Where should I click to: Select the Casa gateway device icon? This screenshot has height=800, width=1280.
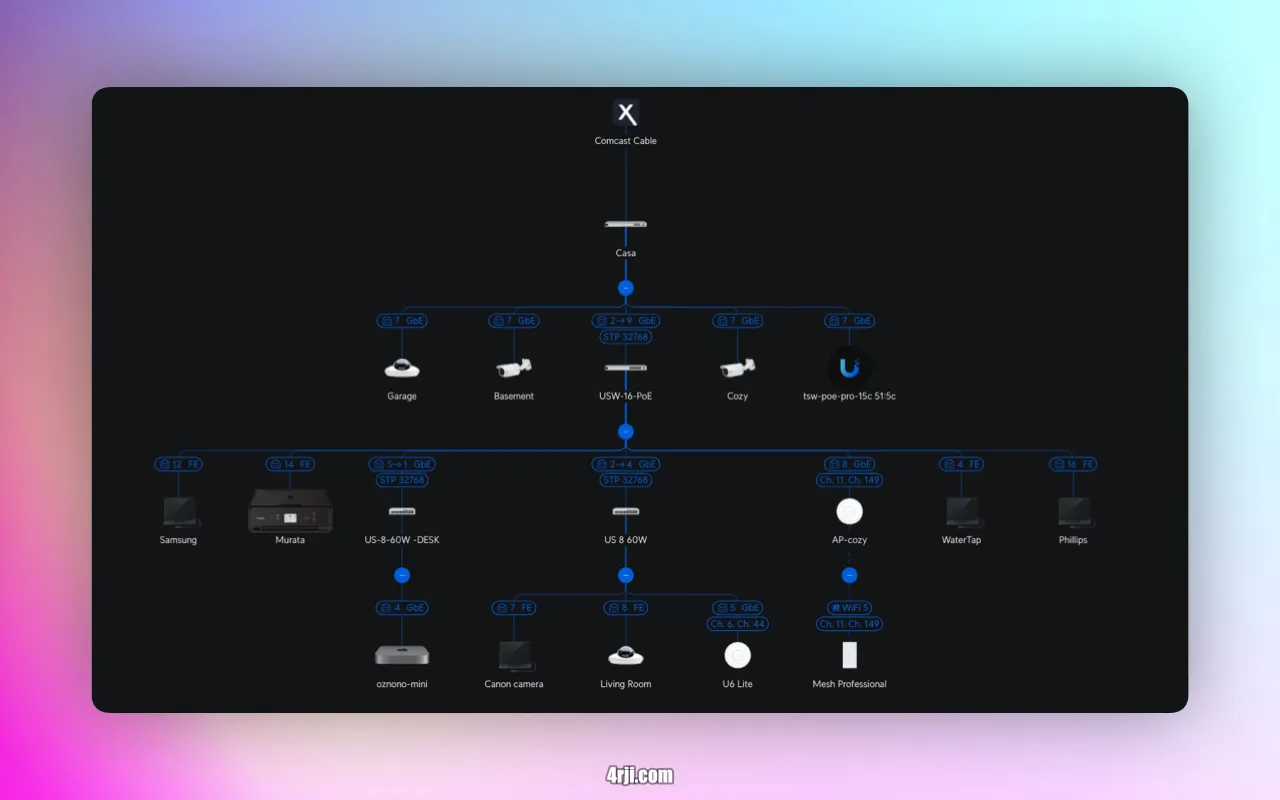click(625, 224)
